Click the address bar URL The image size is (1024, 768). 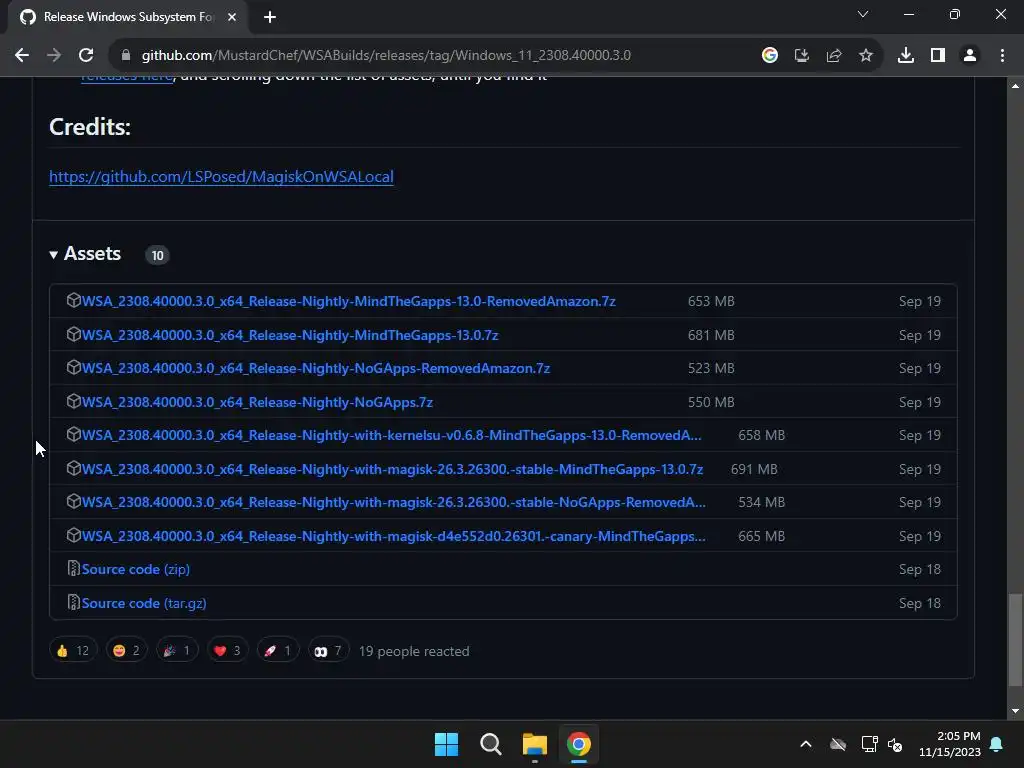click(x=386, y=56)
